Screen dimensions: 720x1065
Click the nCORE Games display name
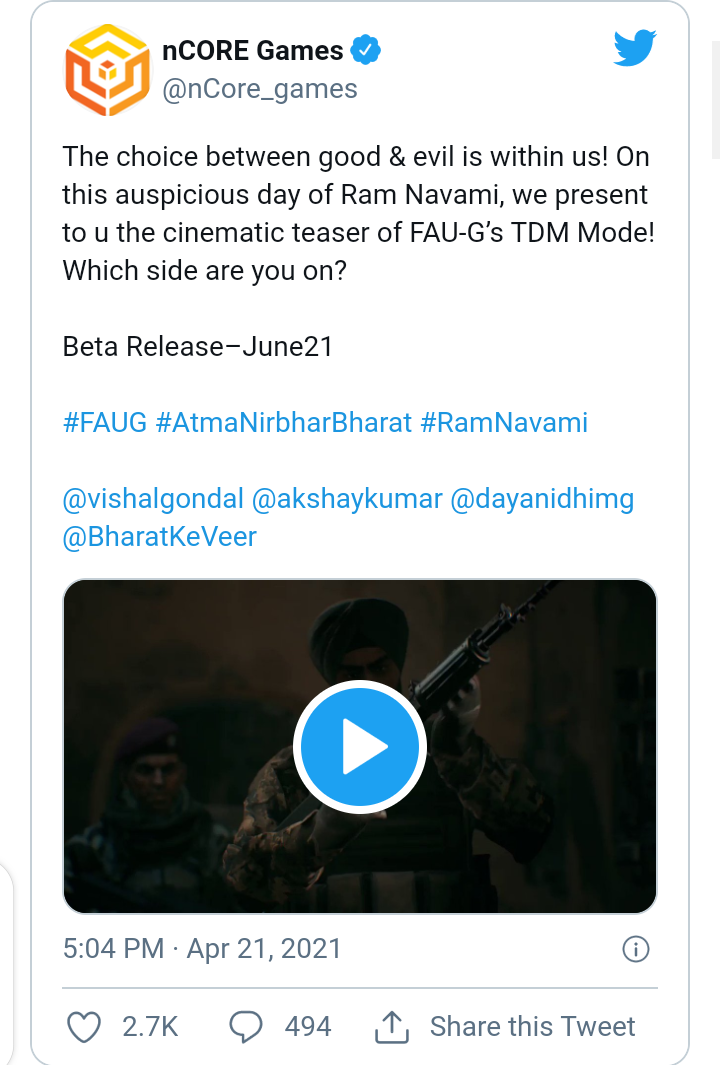253,50
